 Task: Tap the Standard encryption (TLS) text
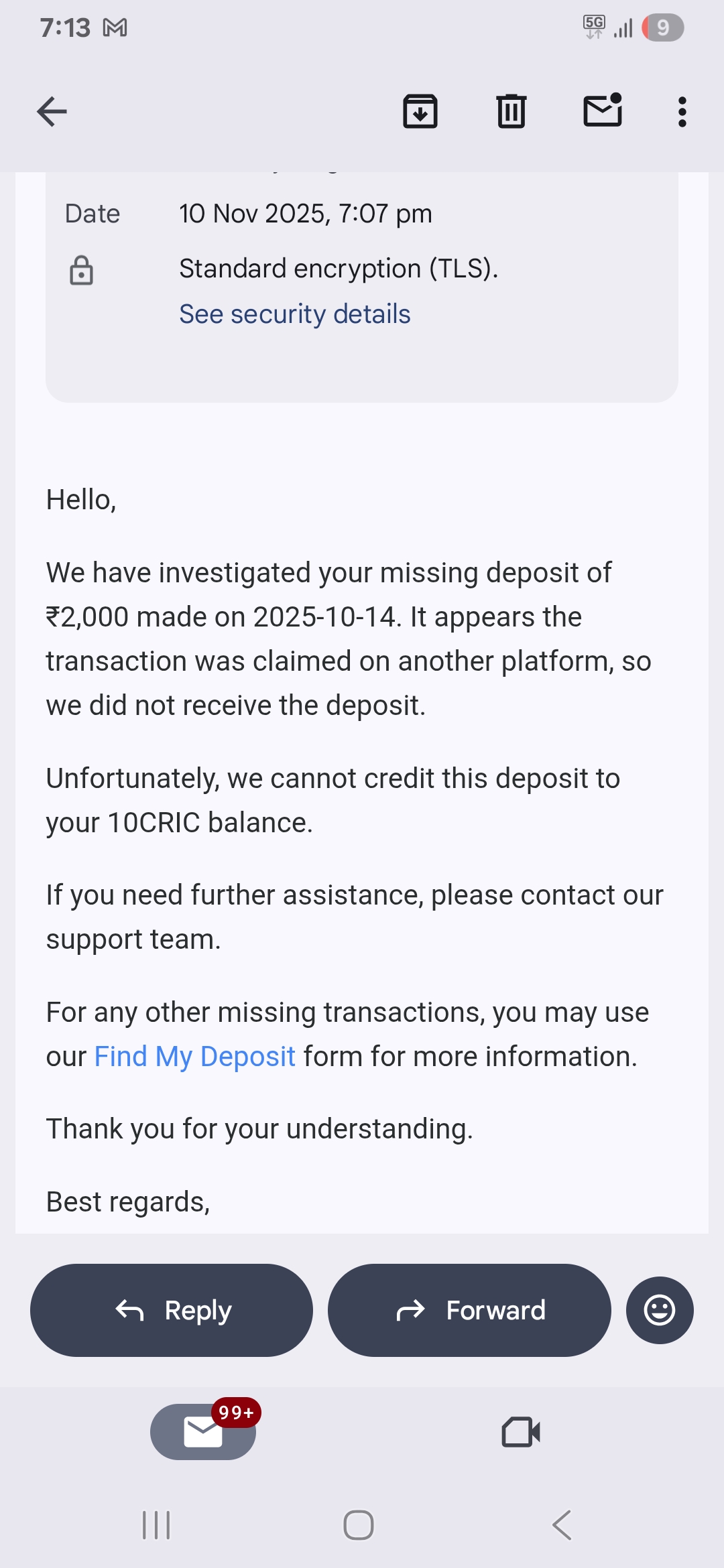click(339, 269)
